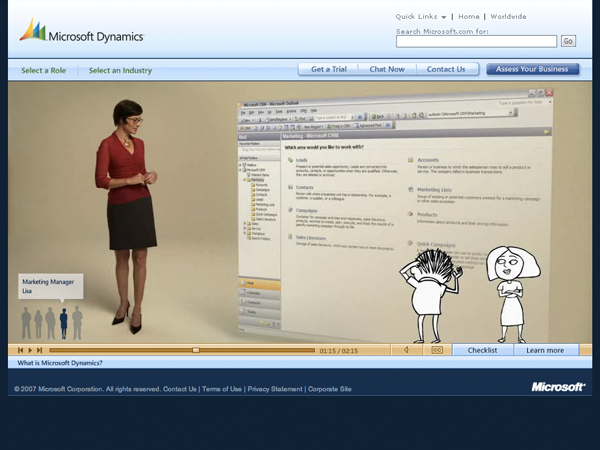Click the Marketing Manager Lisa tooltip

pos(51,286)
